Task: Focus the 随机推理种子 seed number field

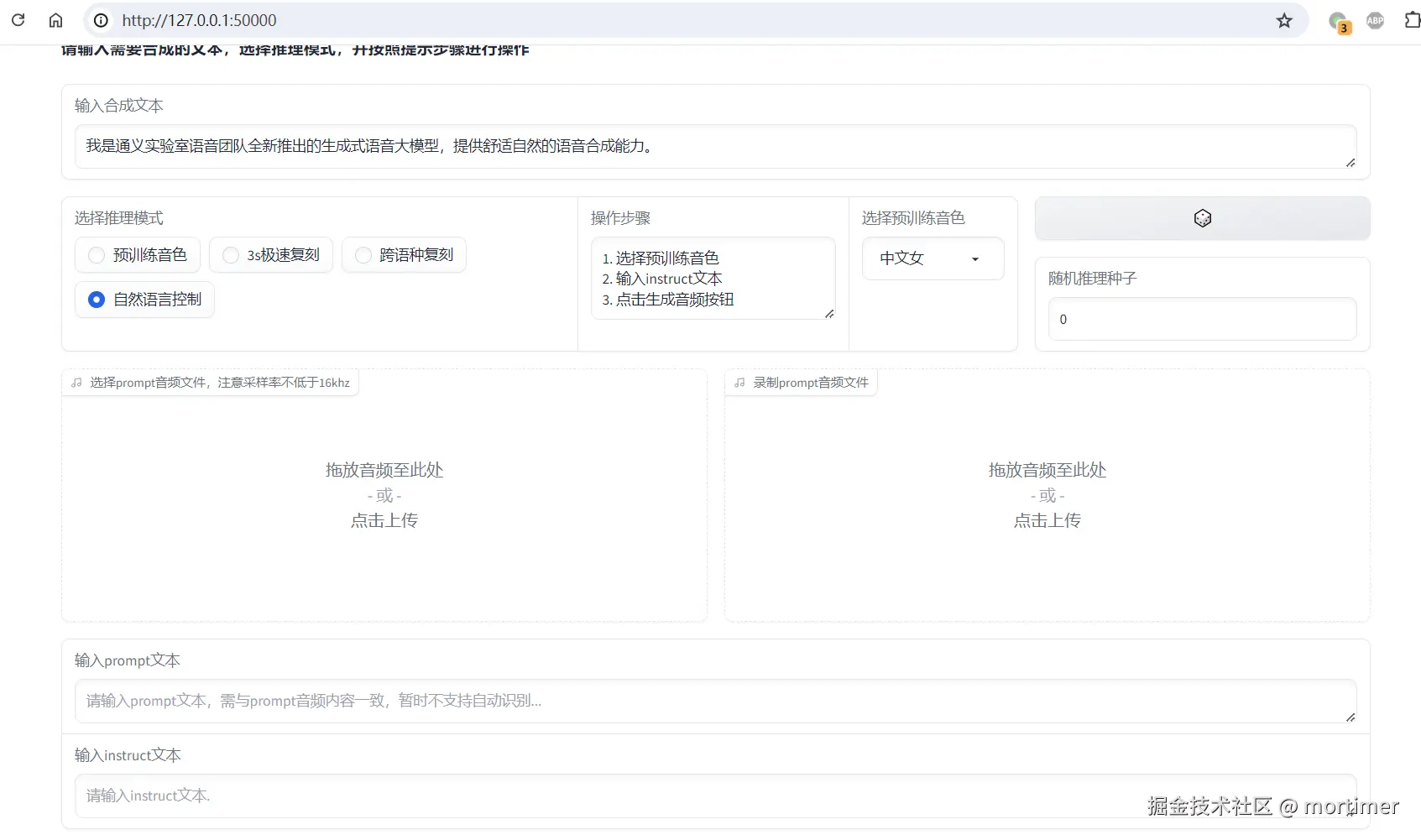Action: click(x=1202, y=319)
